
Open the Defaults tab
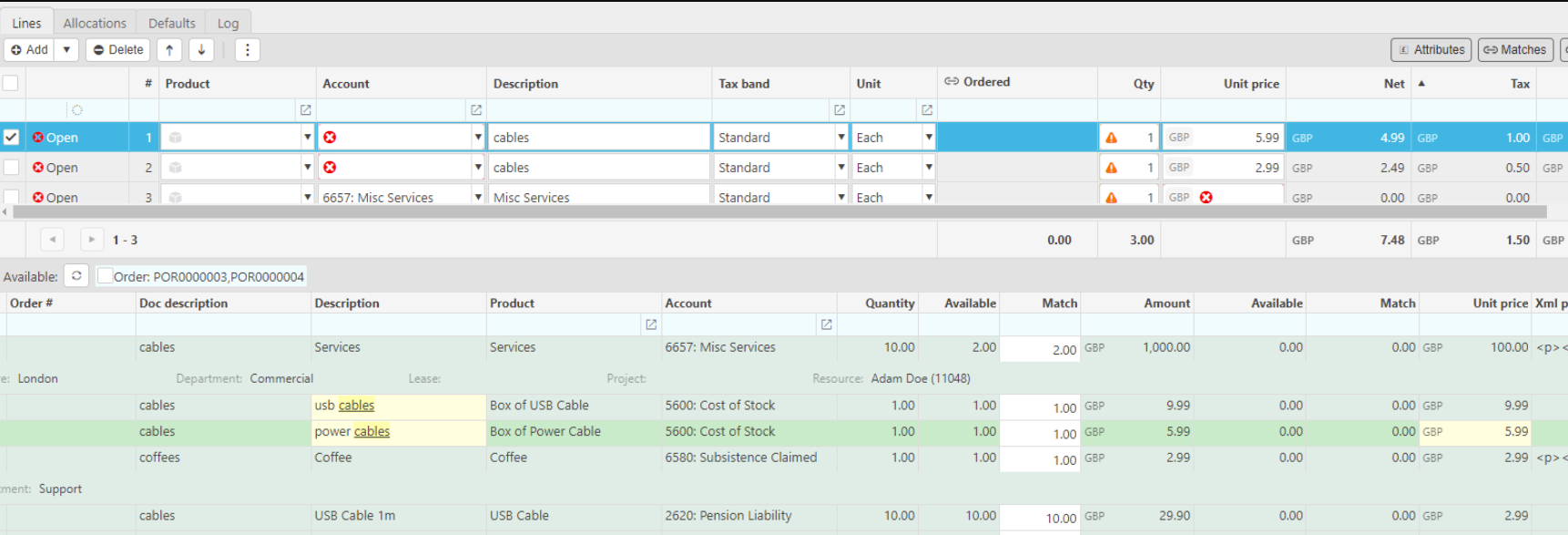pos(171,23)
